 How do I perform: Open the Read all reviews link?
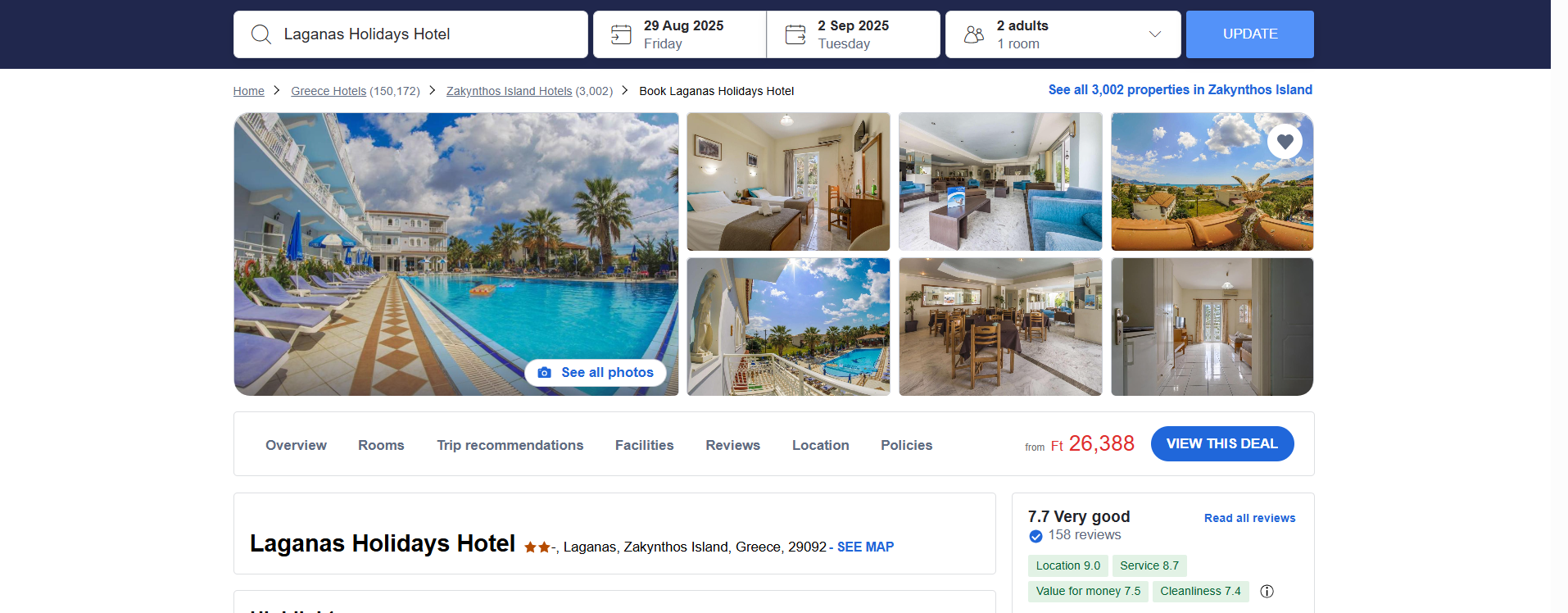coord(1250,518)
